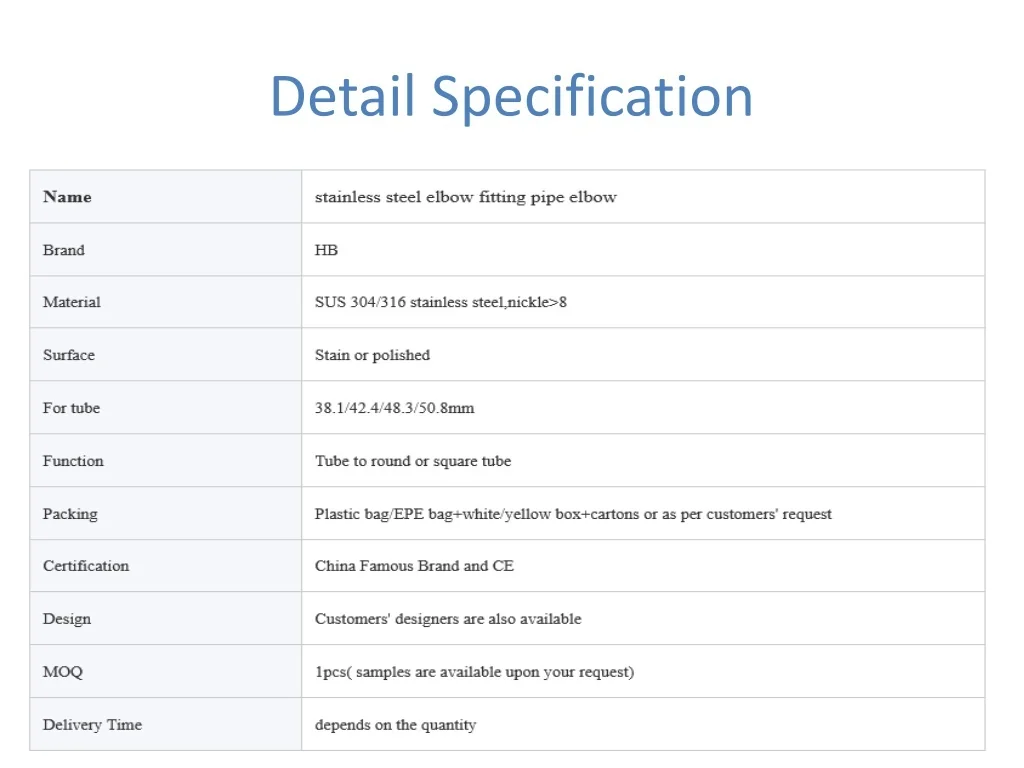The height and width of the screenshot is (768, 1024).
Task: Click the Detail Specification heading
Action: point(511,97)
